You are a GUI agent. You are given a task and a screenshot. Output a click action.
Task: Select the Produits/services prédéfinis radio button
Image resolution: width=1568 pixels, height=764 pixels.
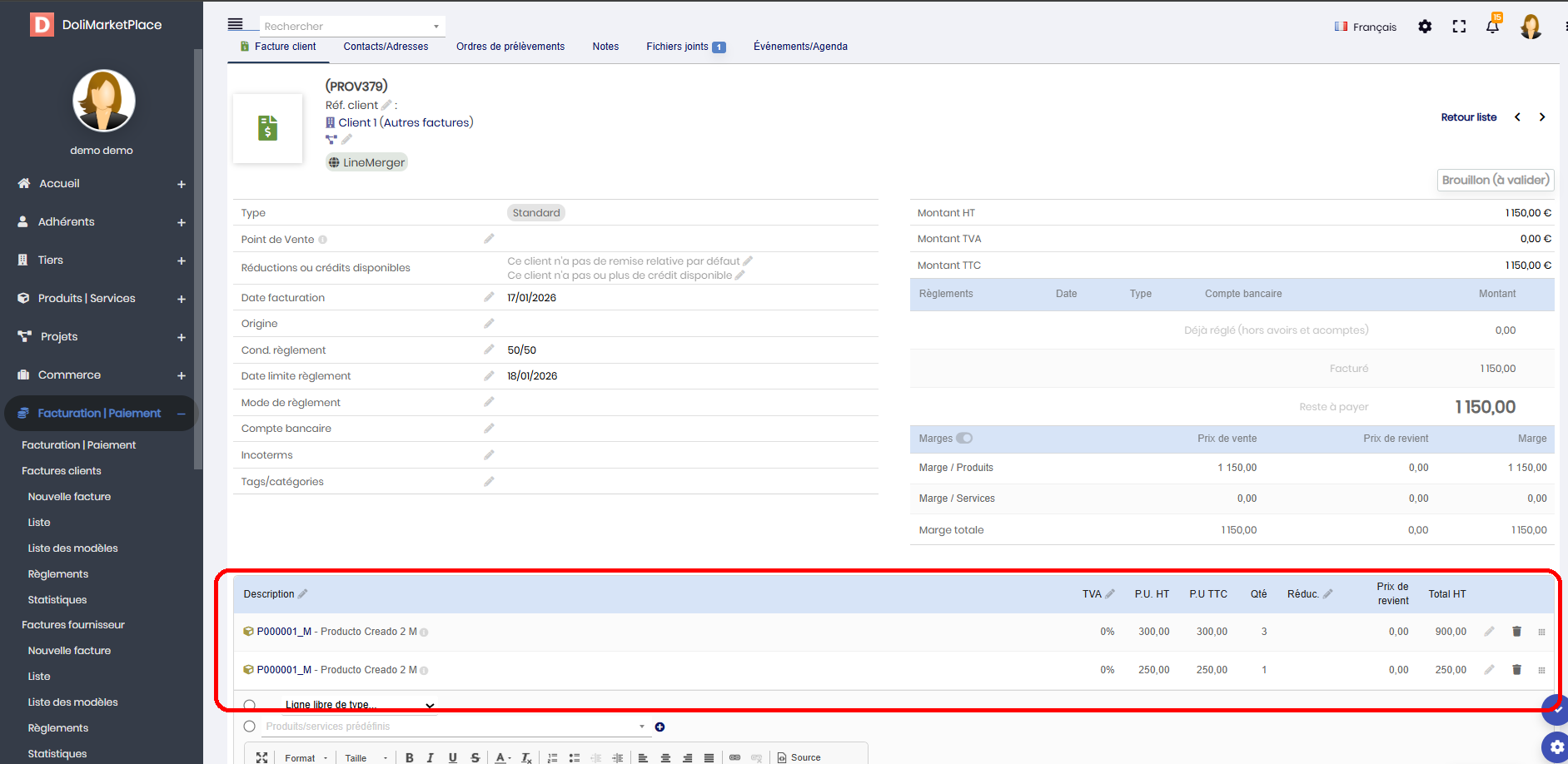click(x=249, y=727)
